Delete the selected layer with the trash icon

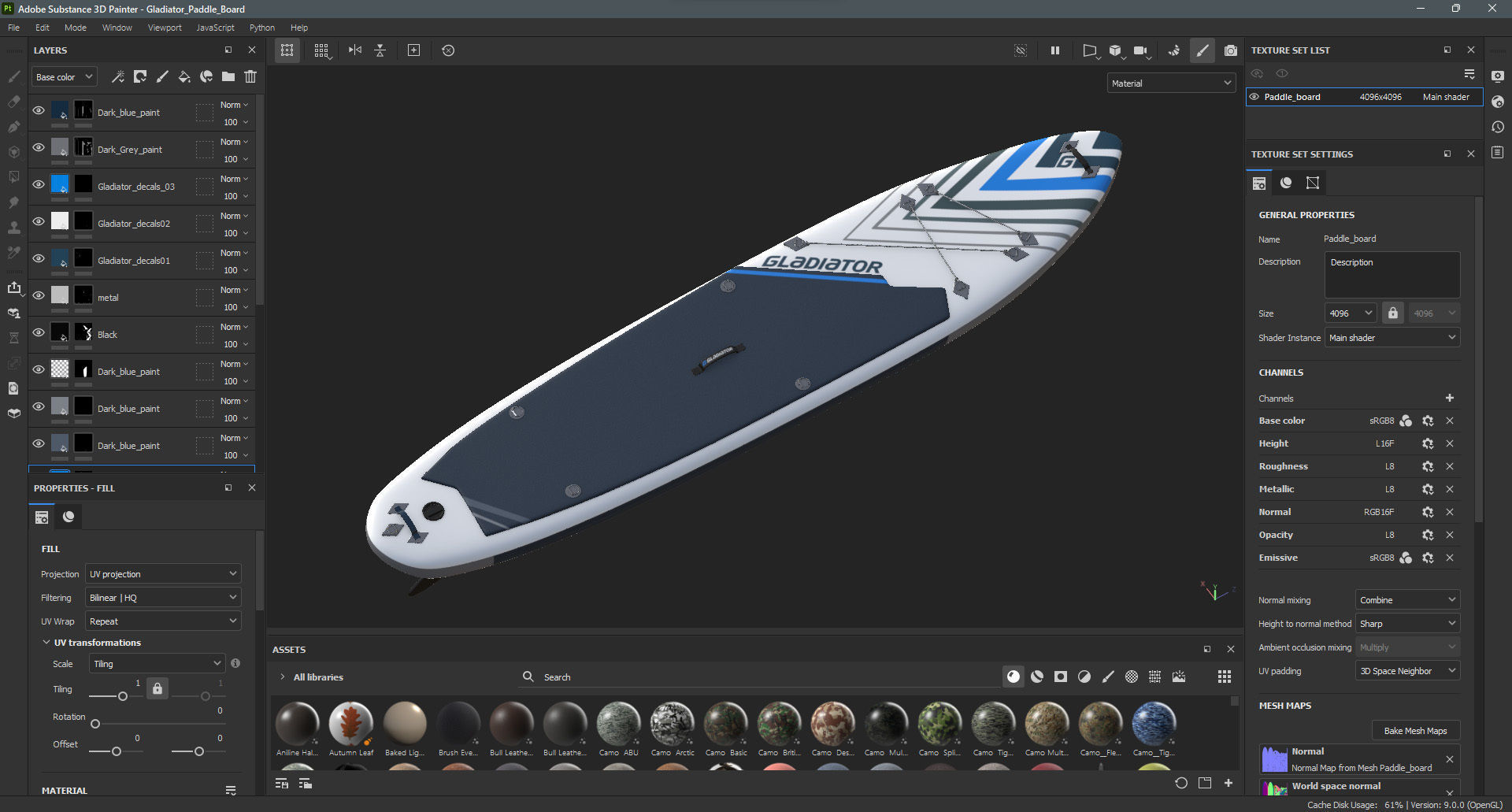click(x=250, y=76)
